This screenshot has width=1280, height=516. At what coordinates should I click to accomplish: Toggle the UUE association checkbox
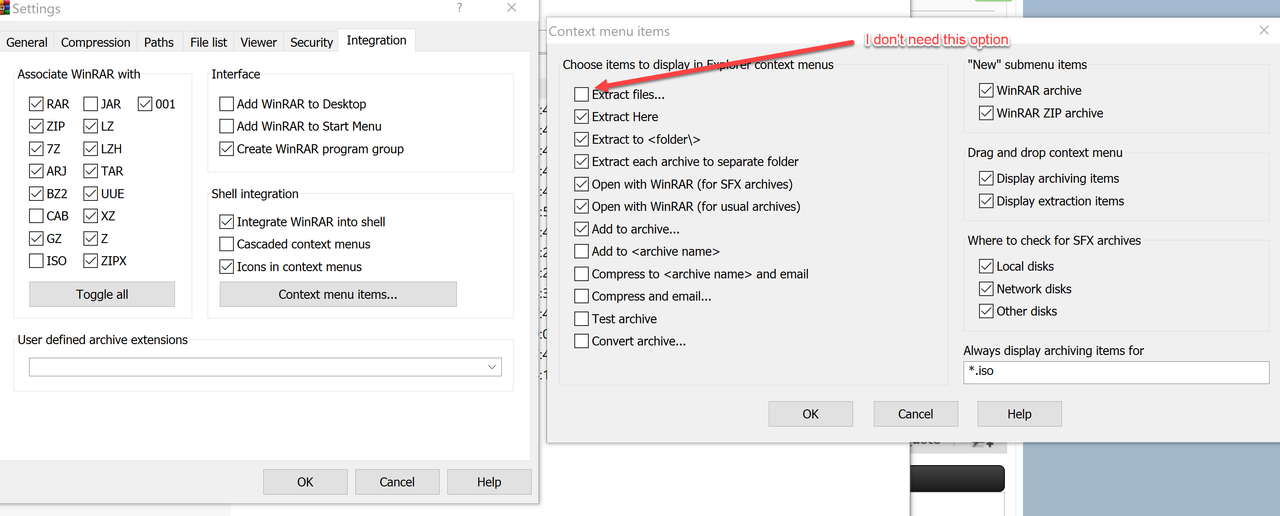pos(91,194)
